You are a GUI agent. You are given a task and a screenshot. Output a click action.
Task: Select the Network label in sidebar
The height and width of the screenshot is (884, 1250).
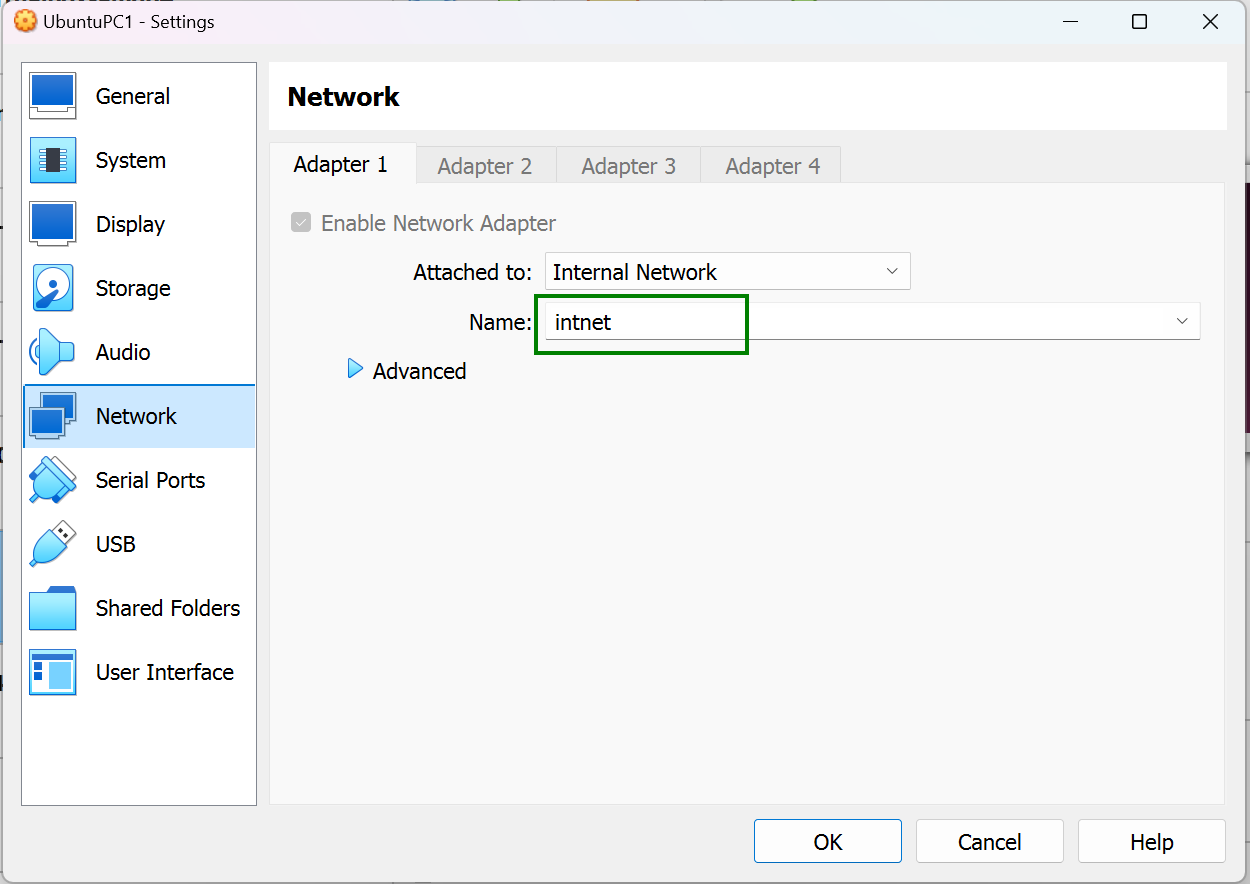[x=136, y=416]
